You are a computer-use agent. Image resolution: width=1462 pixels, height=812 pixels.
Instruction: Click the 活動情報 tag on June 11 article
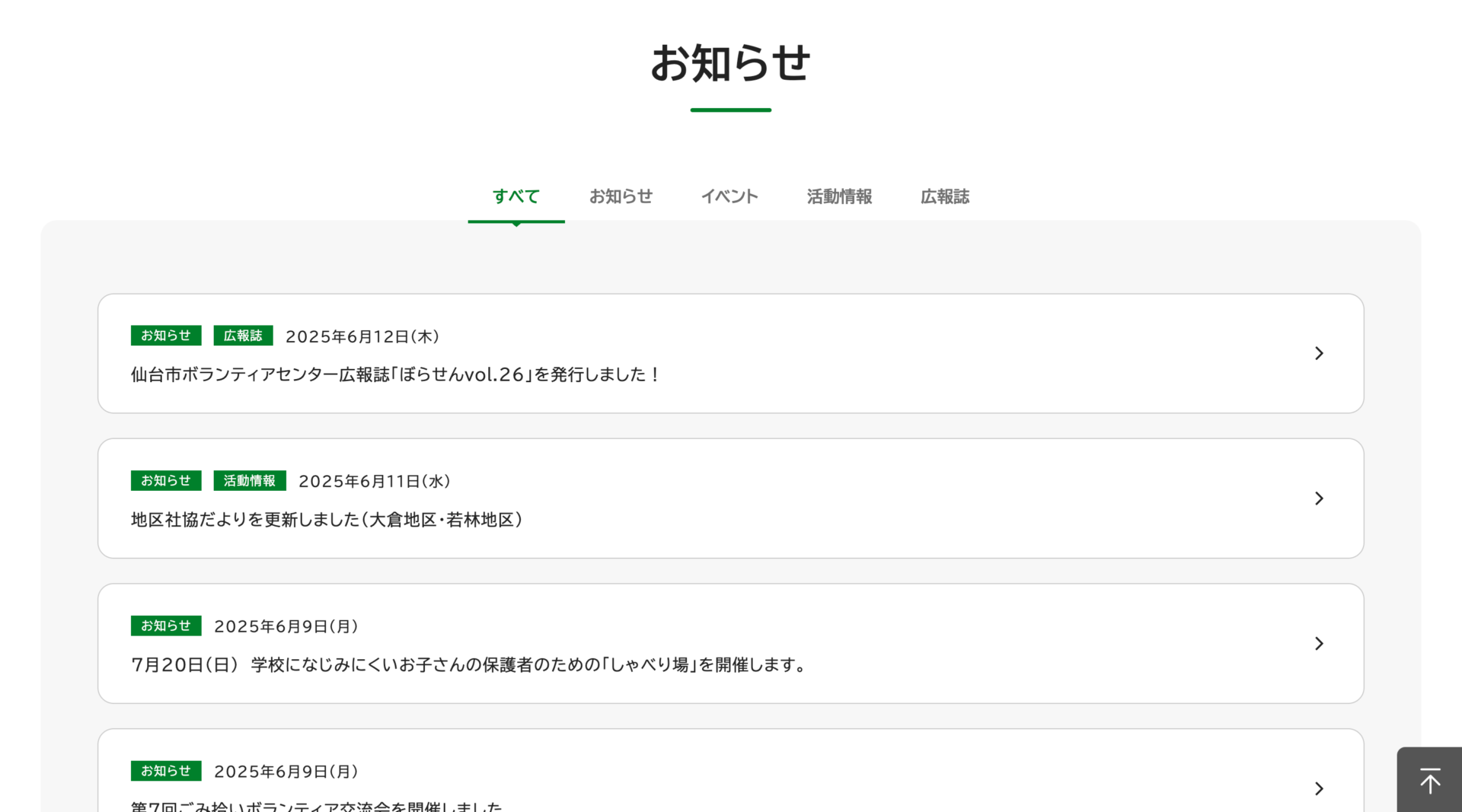[x=250, y=481]
